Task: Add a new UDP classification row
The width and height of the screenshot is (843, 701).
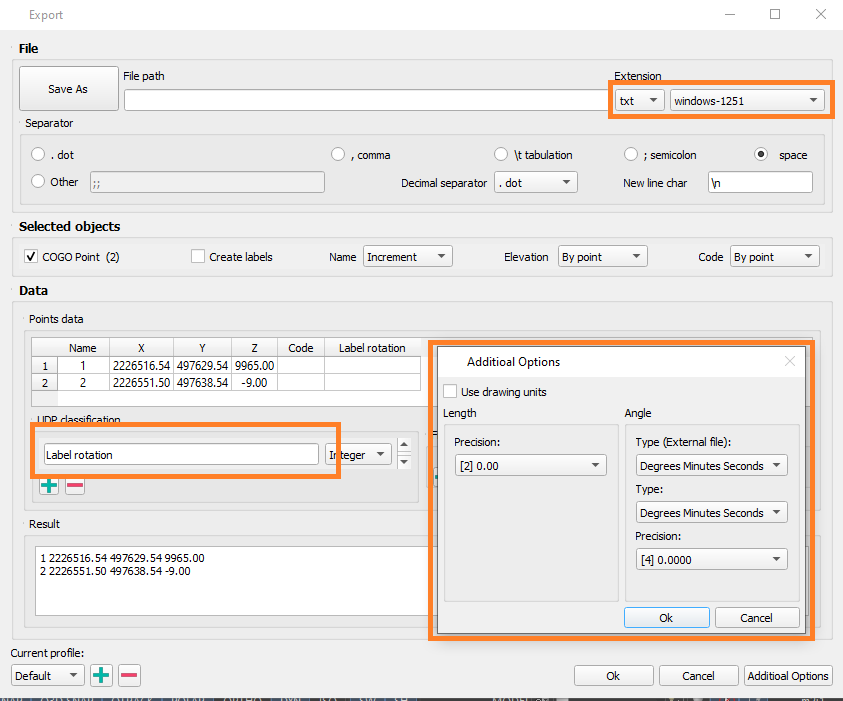Action: [48, 486]
